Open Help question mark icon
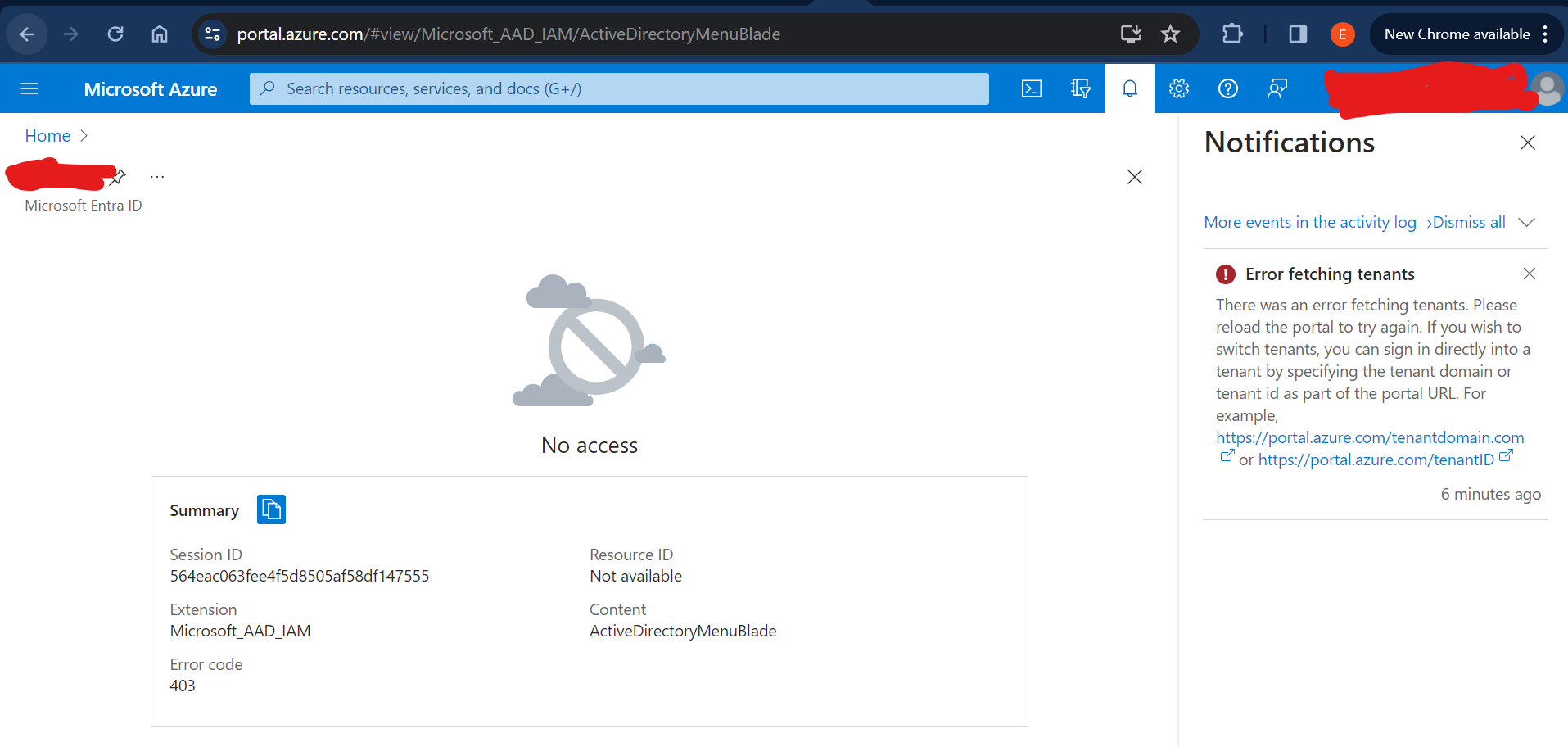This screenshot has width=1568, height=747. click(x=1228, y=88)
